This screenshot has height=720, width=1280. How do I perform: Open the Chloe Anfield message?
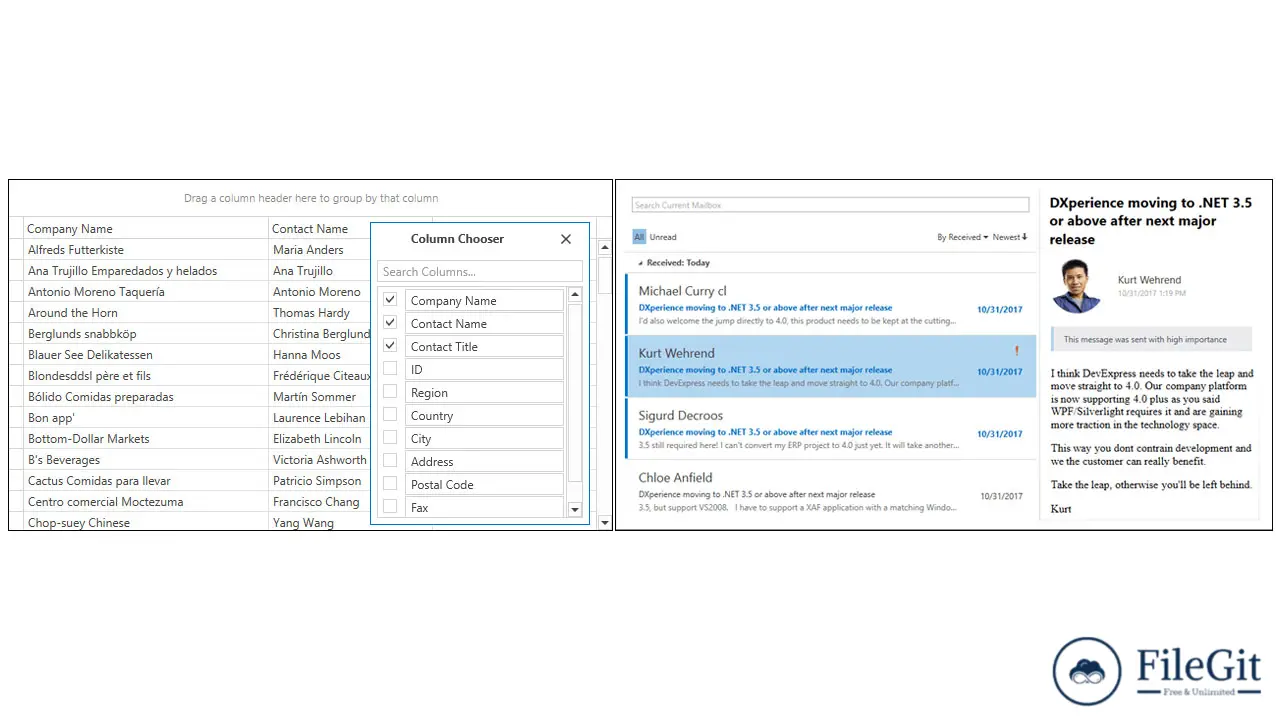pos(830,491)
